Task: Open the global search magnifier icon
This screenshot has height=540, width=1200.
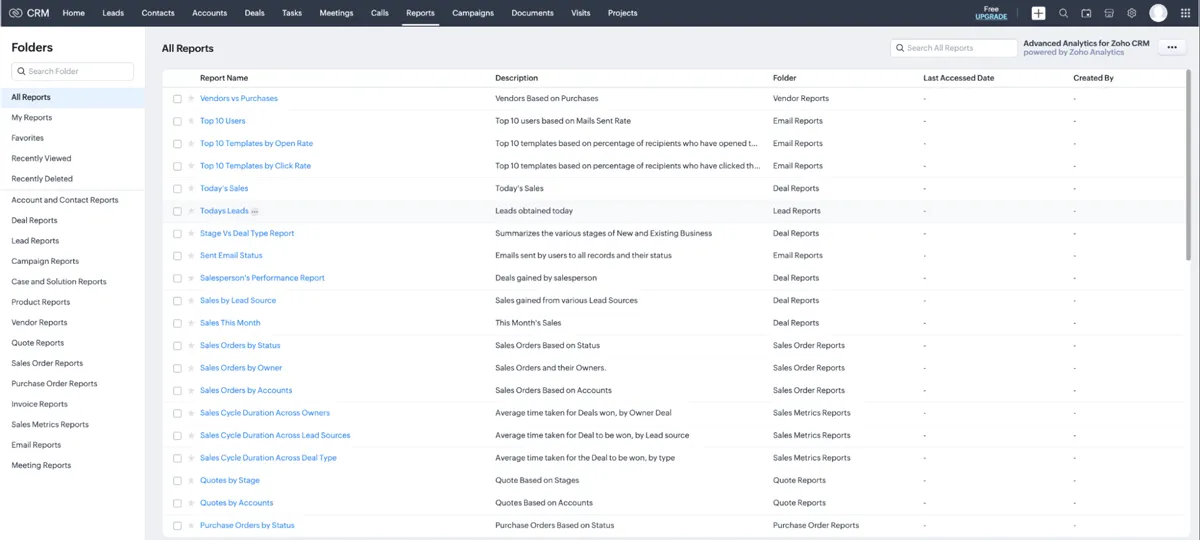Action: 1063,13
